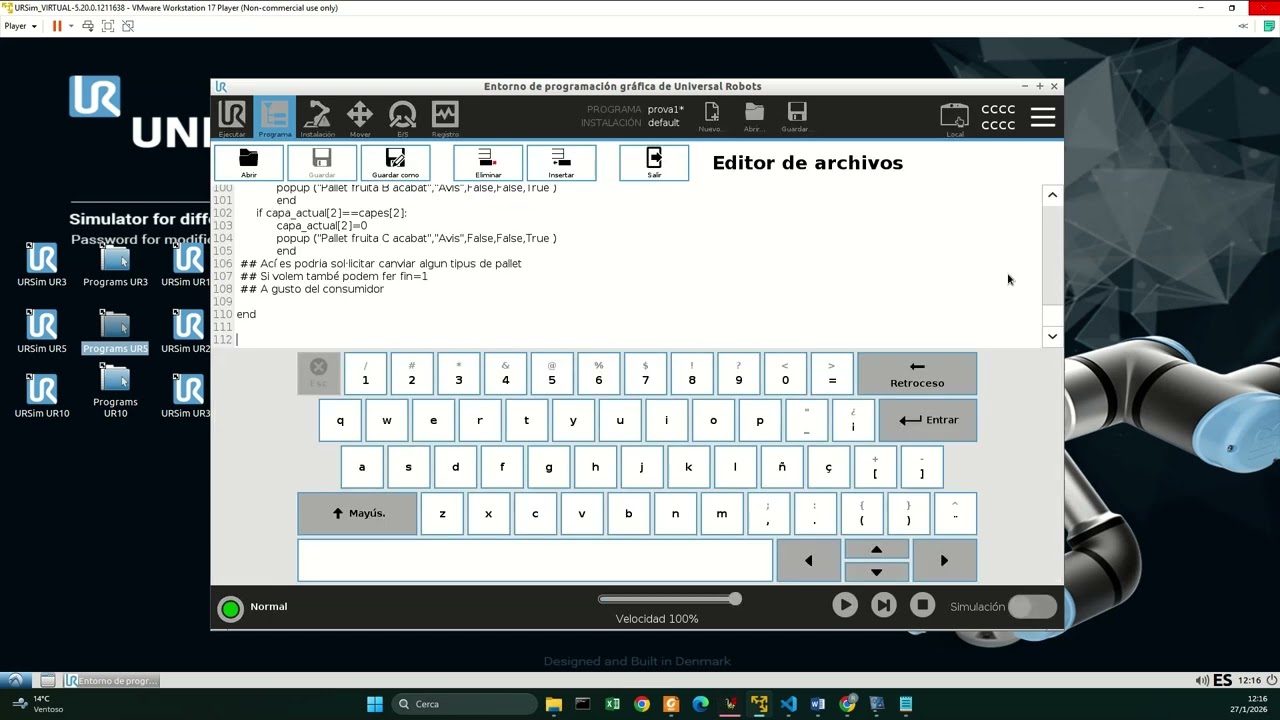Tap the ç key
The image size is (1280, 720).
tap(828, 467)
